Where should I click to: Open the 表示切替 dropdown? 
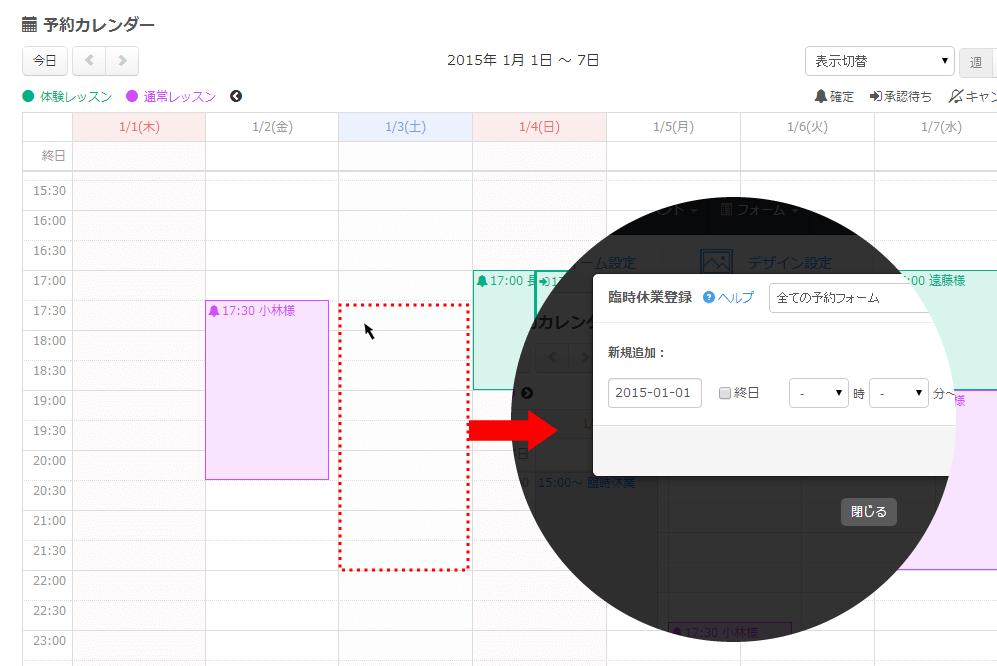[x=880, y=61]
